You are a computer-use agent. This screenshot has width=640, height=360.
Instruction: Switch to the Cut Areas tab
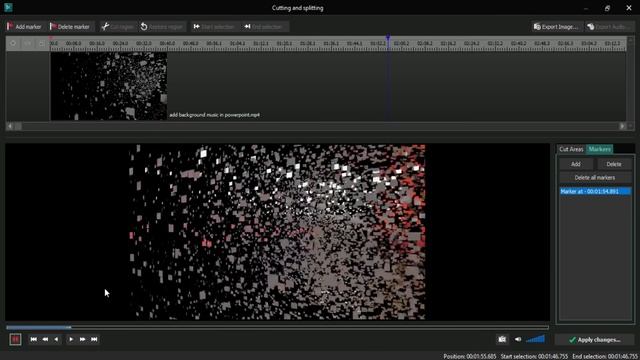(571, 149)
